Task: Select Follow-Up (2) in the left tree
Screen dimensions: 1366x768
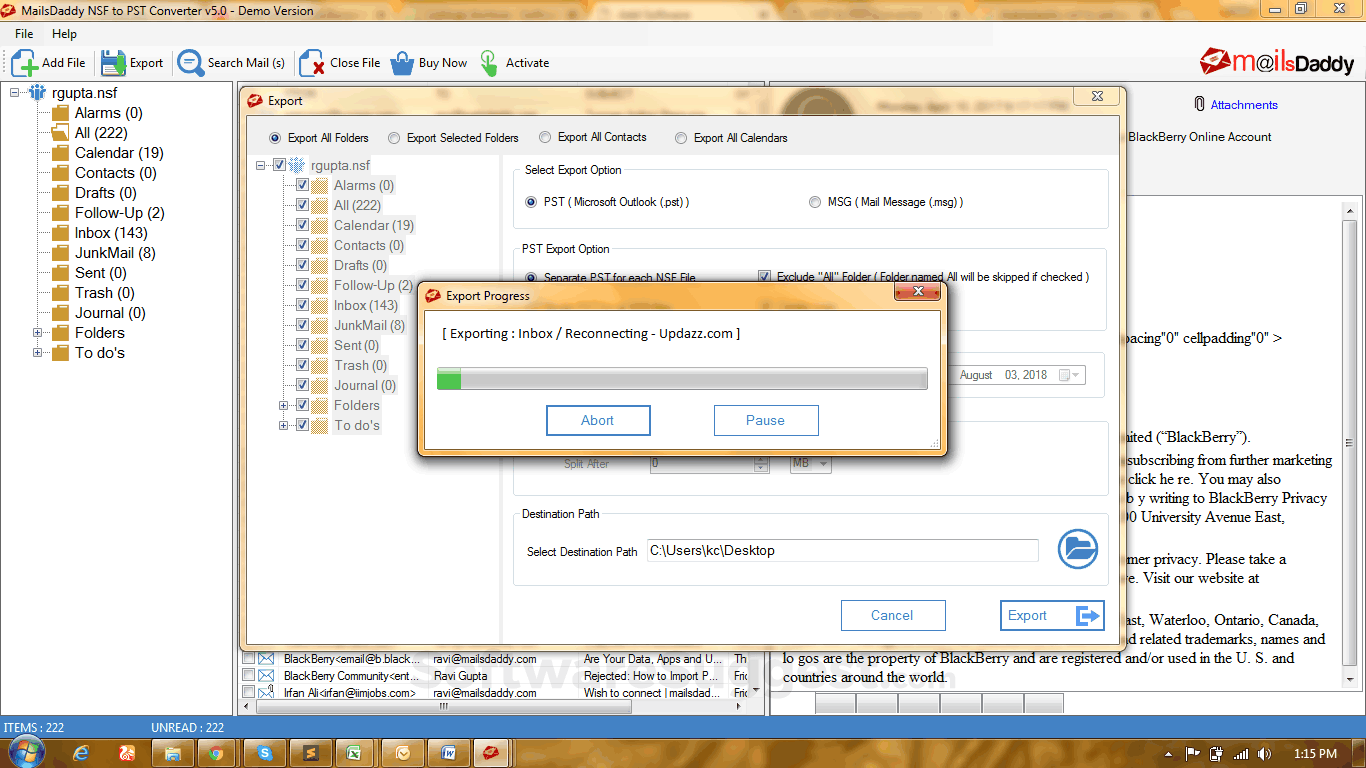Action: [x=119, y=213]
